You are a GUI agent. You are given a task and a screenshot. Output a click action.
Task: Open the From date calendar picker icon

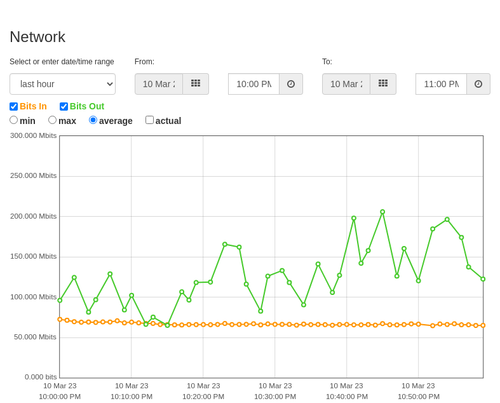coord(196,84)
